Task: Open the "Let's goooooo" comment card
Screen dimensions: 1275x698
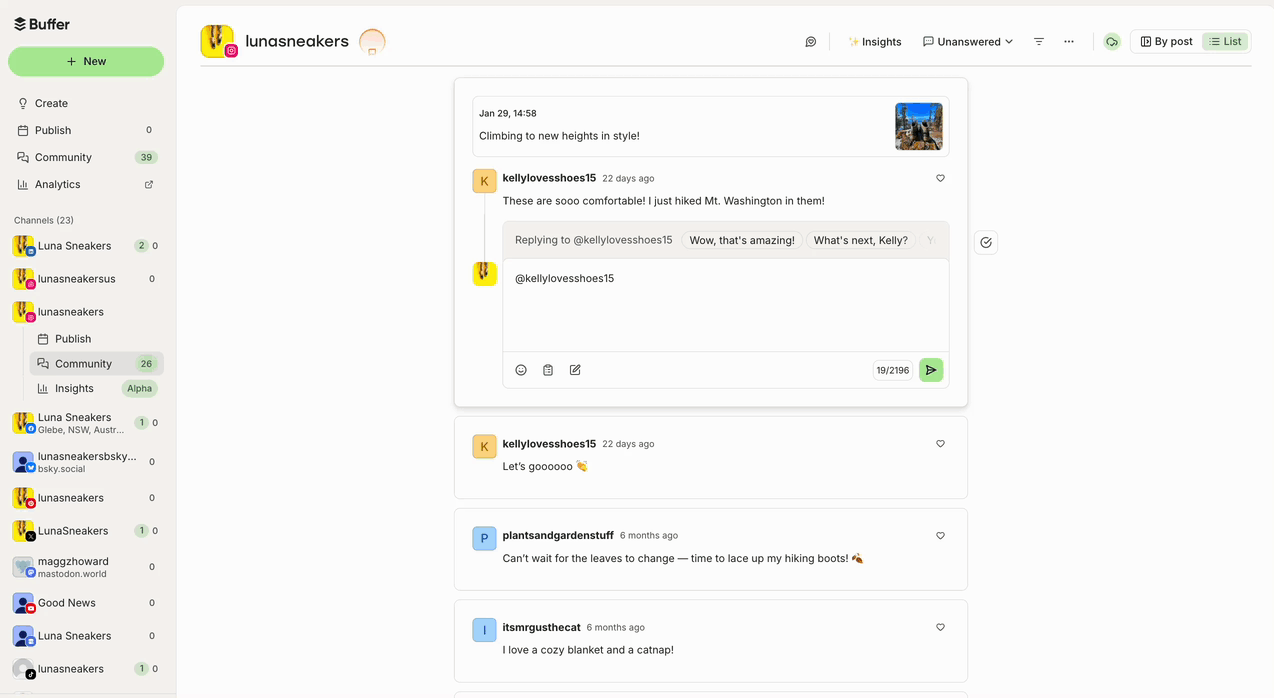Action: (x=711, y=457)
